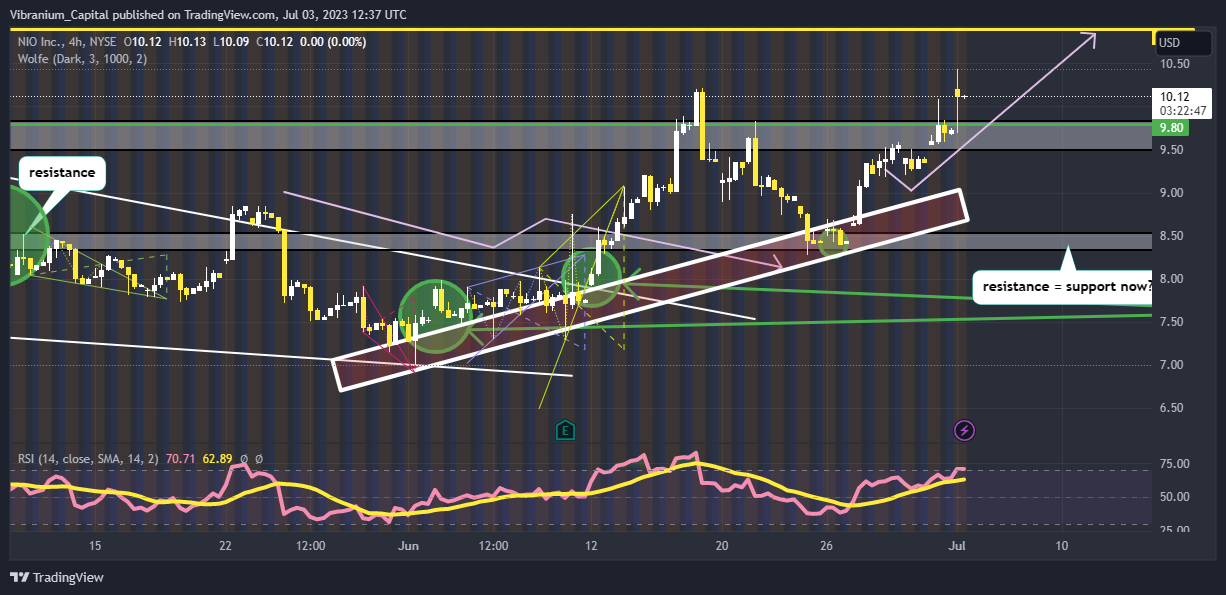Click the 9.00 price axis label
The width and height of the screenshot is (1226, 595).
pos(1174,193)
